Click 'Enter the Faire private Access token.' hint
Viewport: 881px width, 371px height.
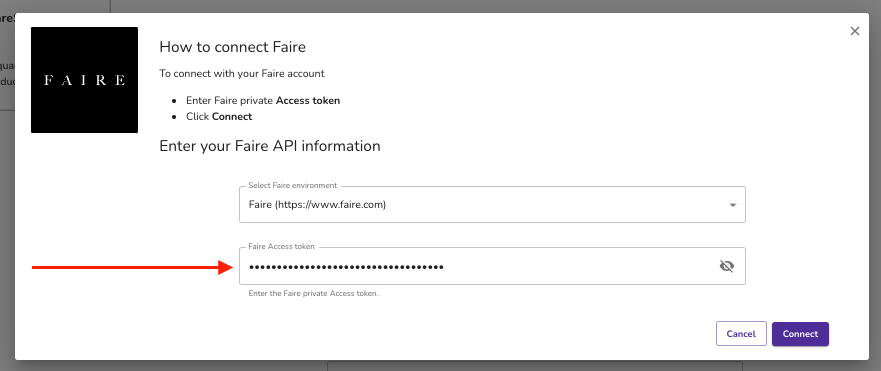coord(314,293)
